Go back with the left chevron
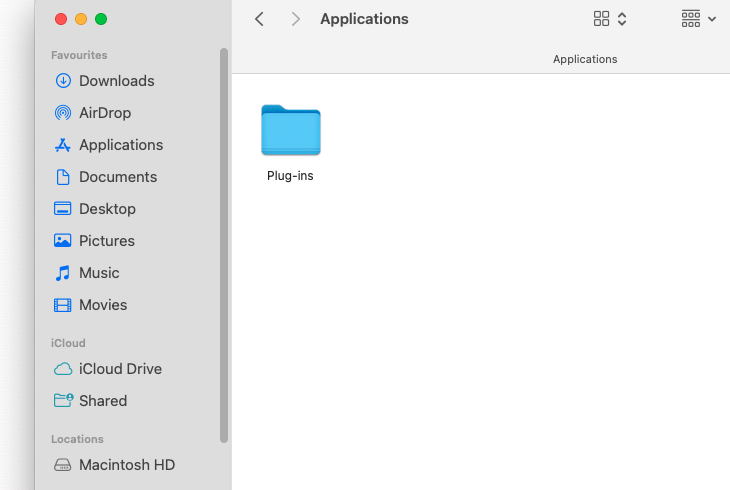The width and height of the screenshot is (730, 490). click(259, 19)
